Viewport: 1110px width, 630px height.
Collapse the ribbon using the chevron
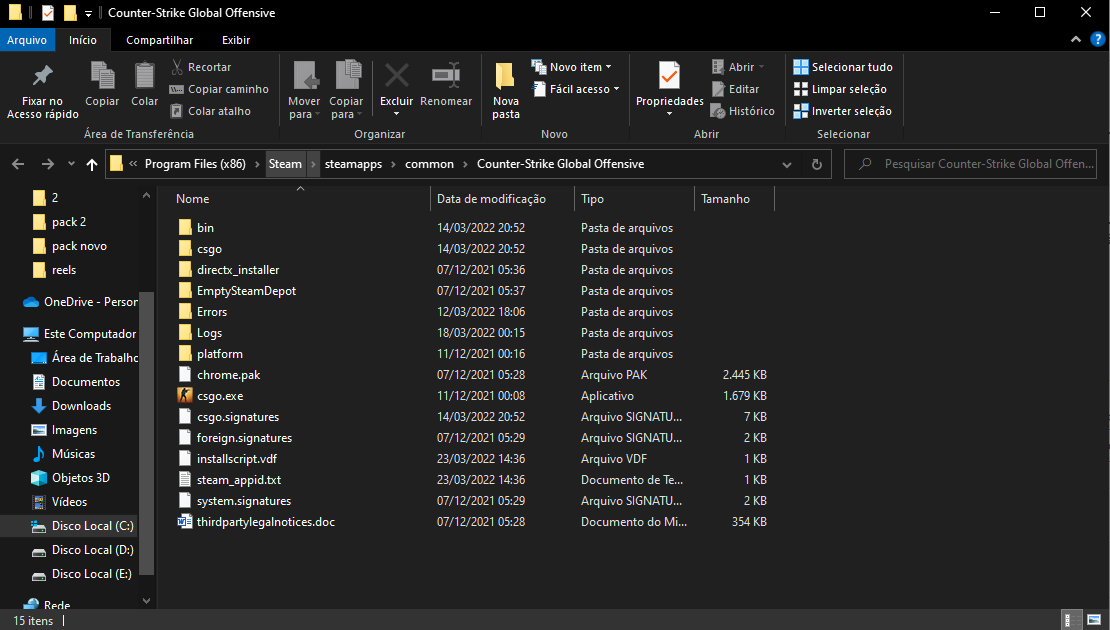[x=1075, y=40]
